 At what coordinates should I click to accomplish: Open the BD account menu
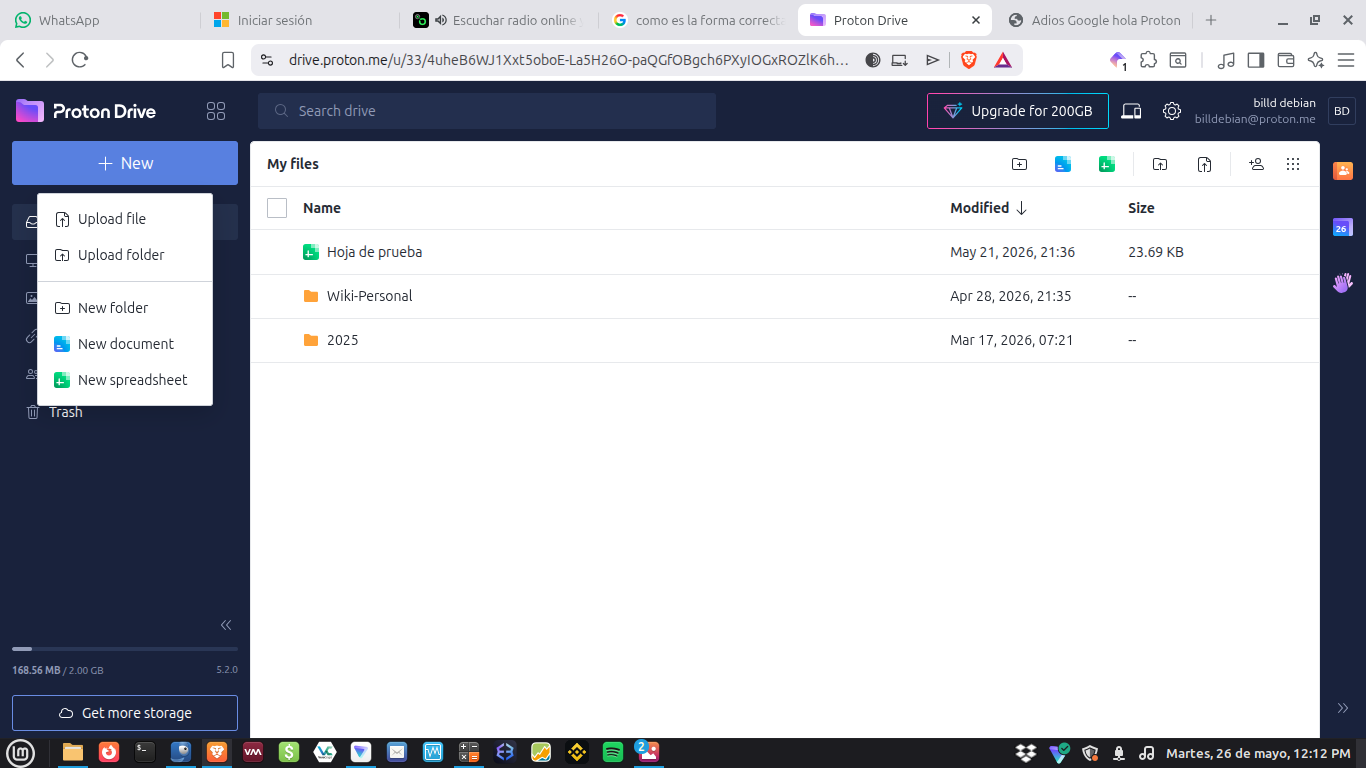[x=1342, y=111]
